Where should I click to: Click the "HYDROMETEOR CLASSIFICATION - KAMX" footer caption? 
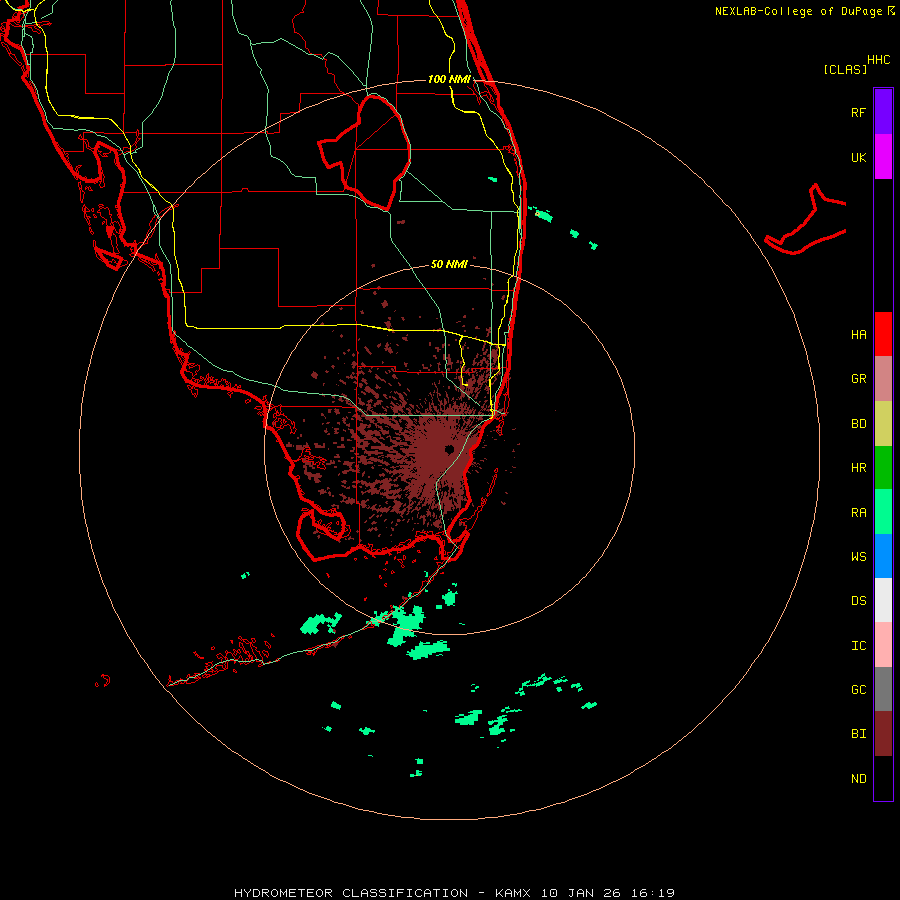[382, 893]
